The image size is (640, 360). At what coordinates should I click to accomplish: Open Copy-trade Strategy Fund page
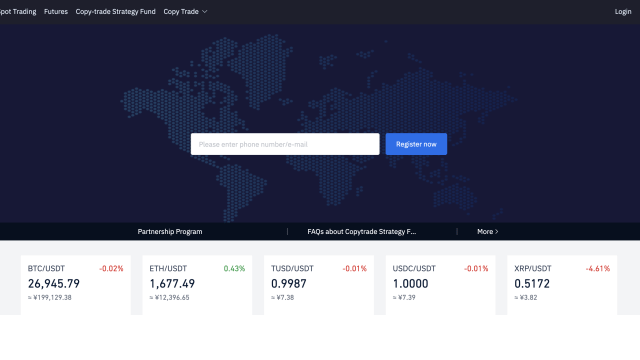[116, 11]
